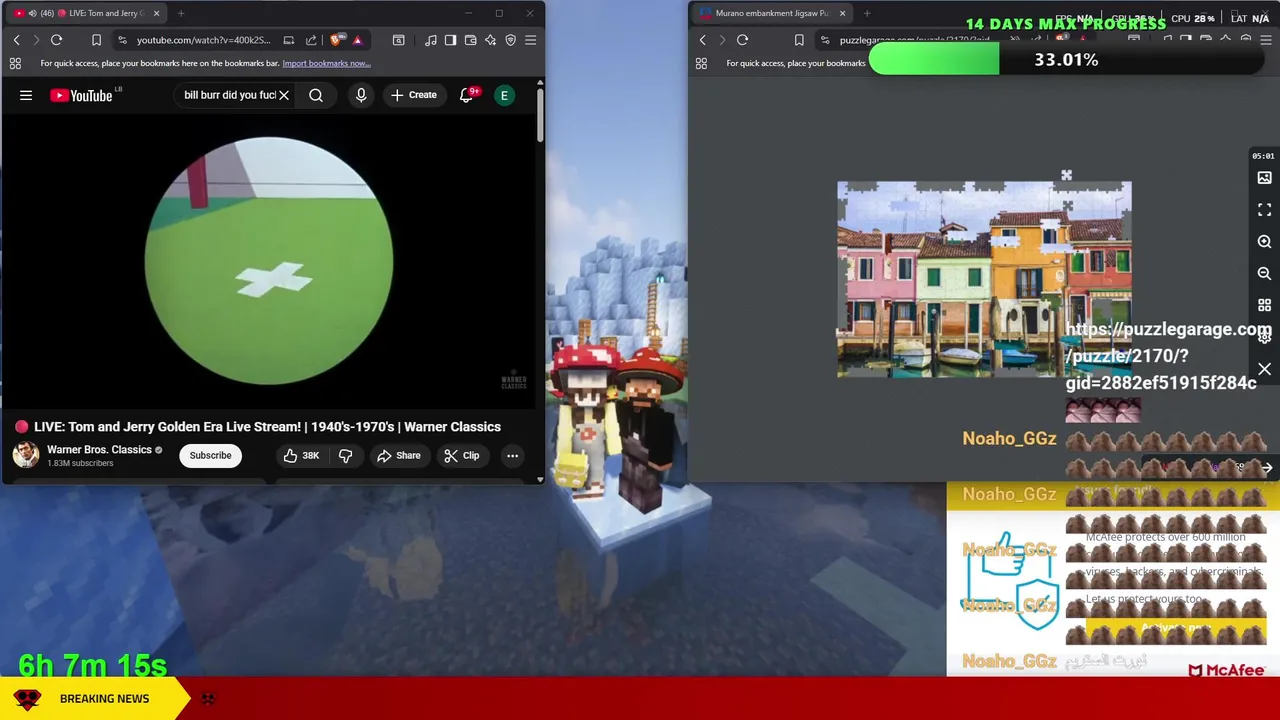Open Brave VPN shield icon
This screenshot has height=720, width=1280.
(510, 40)
